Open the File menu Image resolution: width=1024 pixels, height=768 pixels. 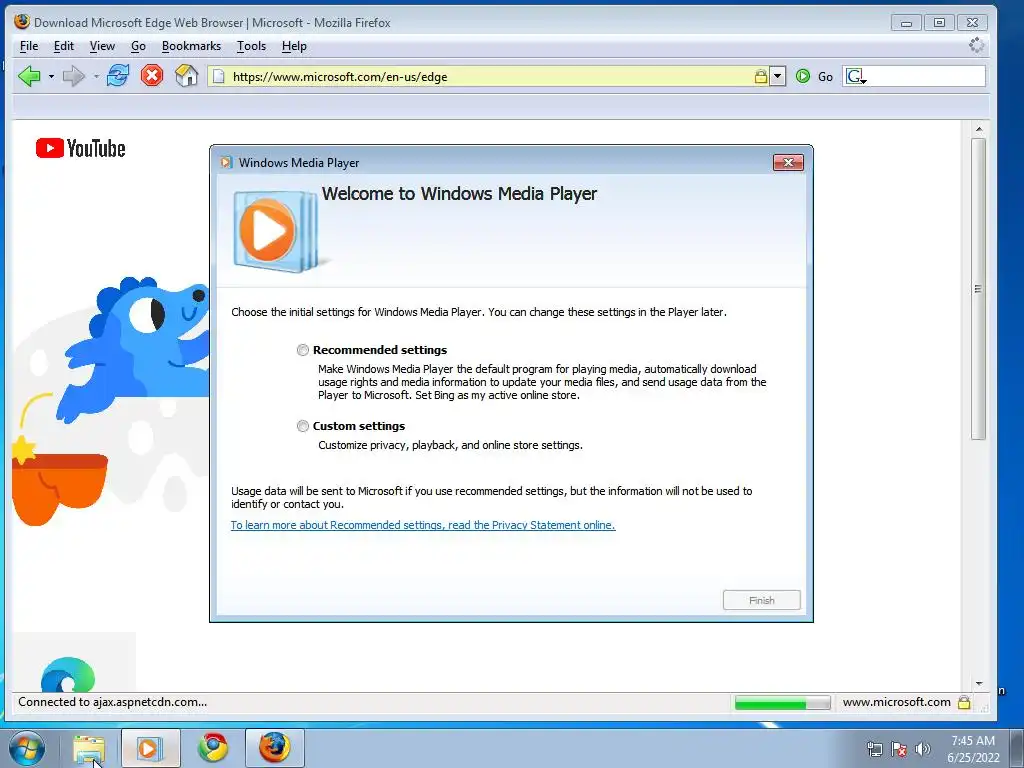pyautogui.click(x=29, y=46)
